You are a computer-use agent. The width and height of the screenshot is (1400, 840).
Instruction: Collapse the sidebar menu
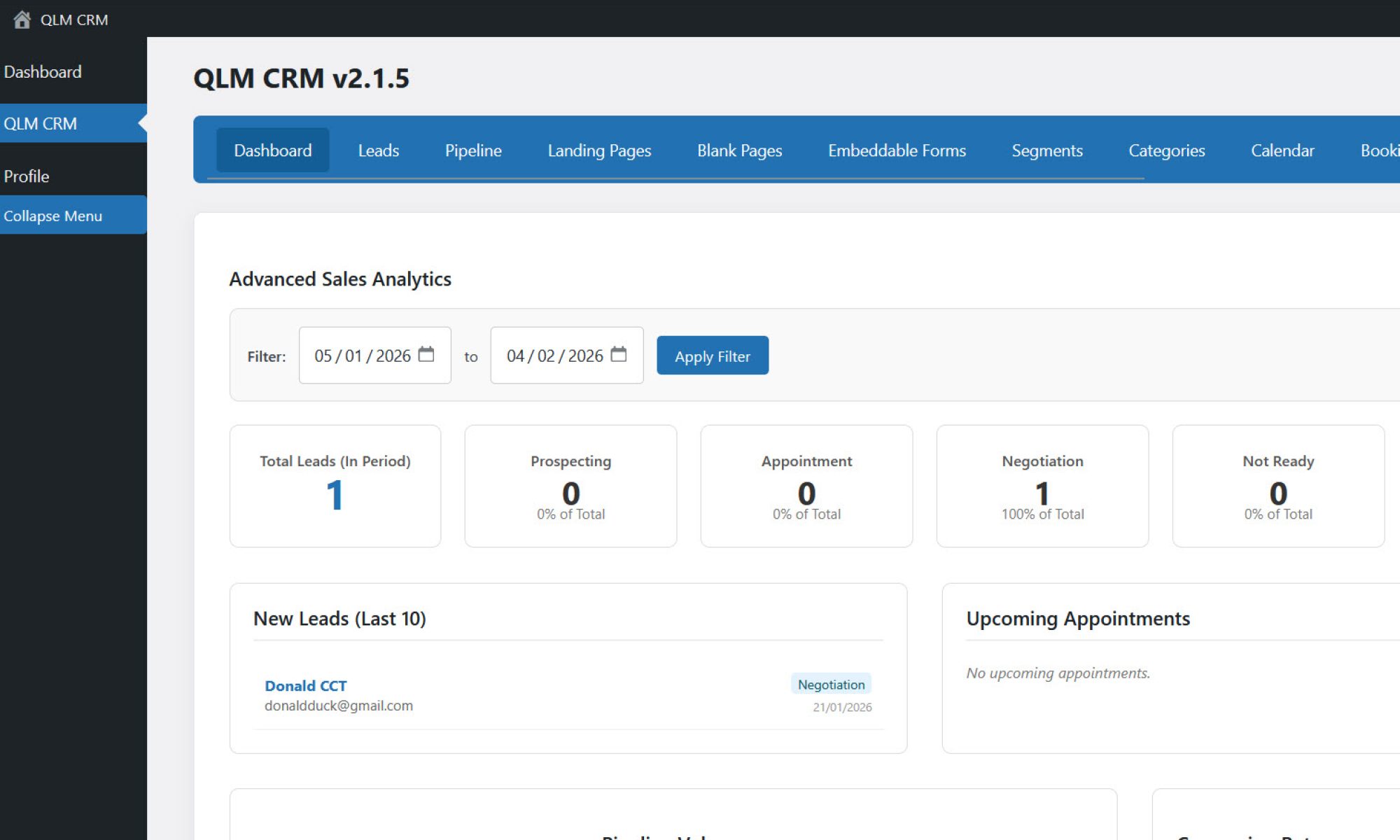click(x=53, y=216)
